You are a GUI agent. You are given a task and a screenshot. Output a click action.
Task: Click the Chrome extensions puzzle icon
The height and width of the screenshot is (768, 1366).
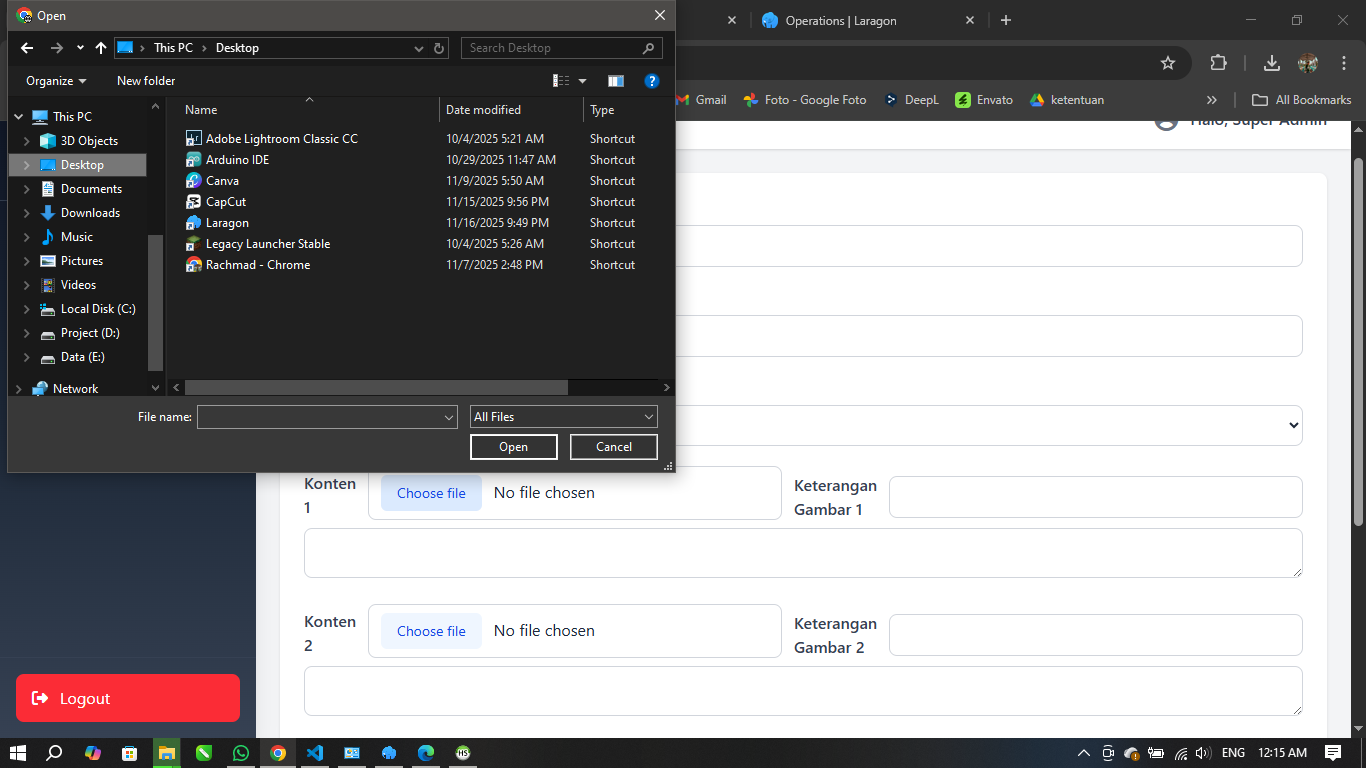[x=1218, y=63]
